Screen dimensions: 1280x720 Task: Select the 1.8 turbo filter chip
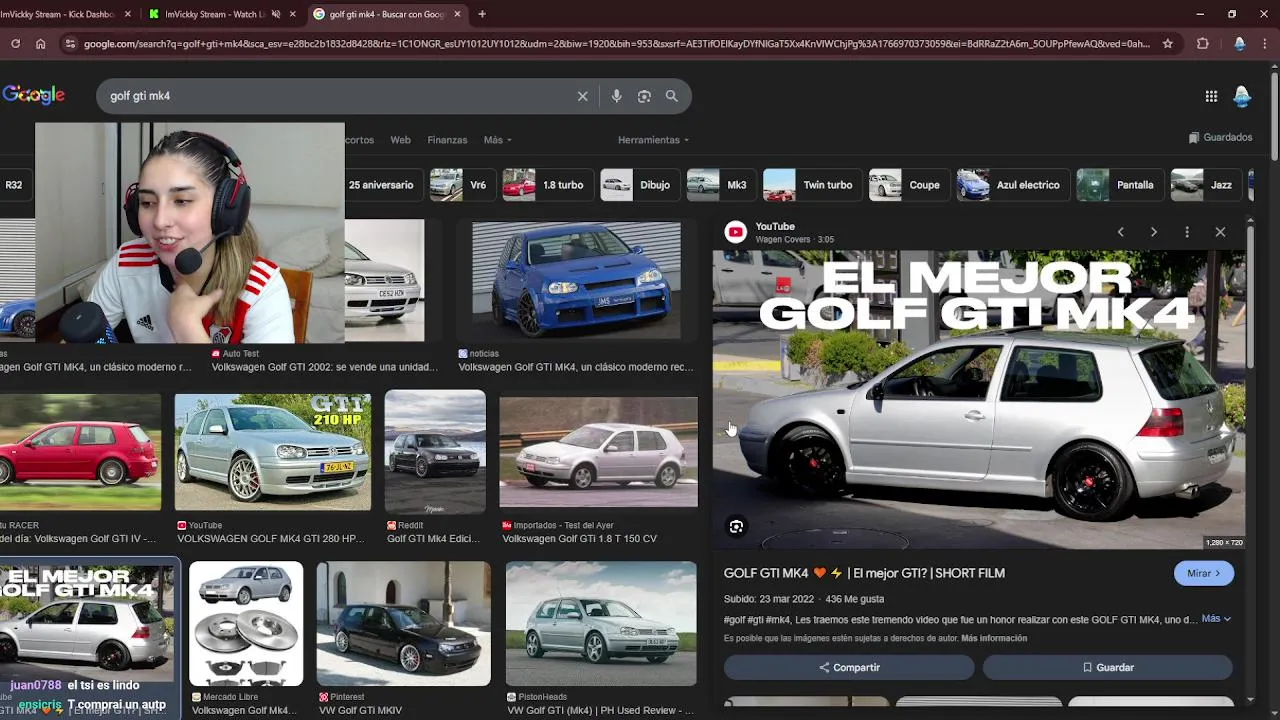click(x=546, y=185)
